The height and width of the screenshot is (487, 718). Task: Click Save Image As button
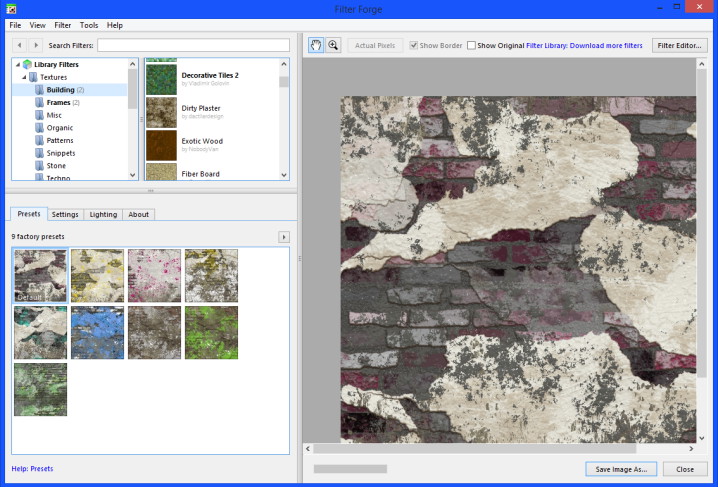(x=621, y=469)
